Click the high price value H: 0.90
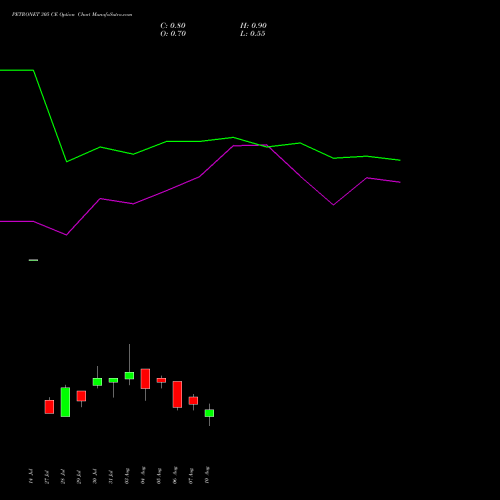The width and height of the screenshot is (500, 500). [x=253, y=26]
